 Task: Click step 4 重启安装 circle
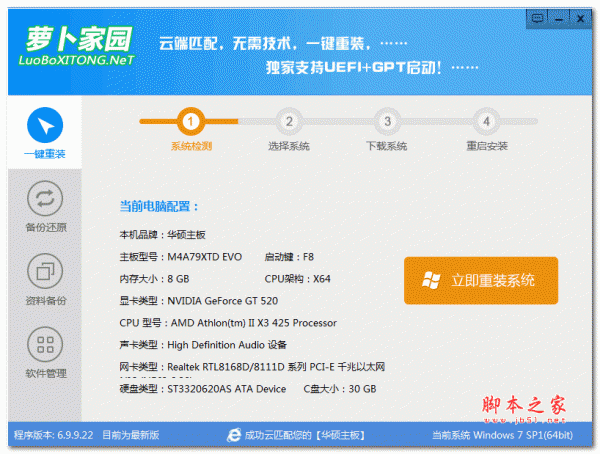486,122
